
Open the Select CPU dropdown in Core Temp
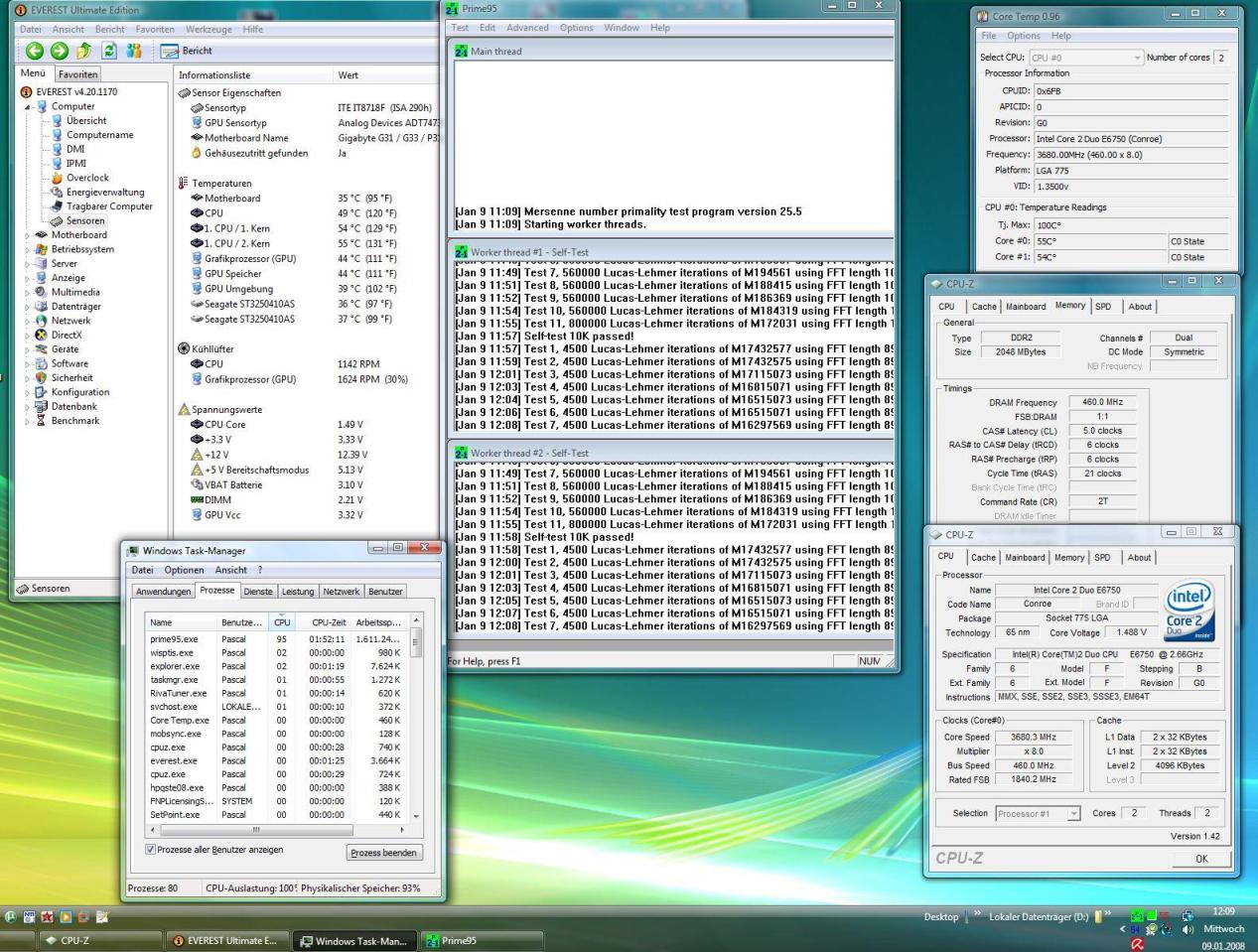click(1085, 58)
